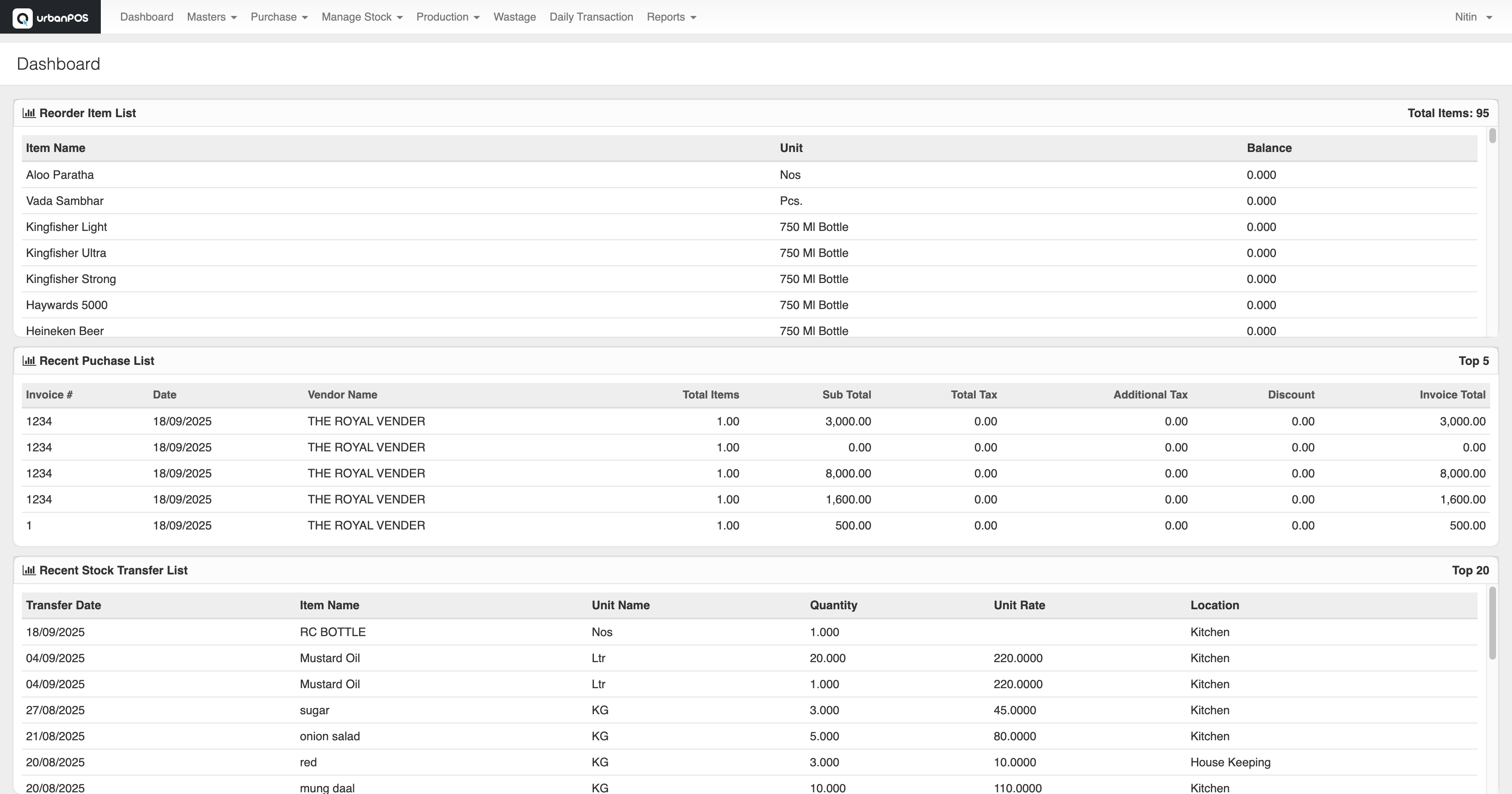Open the Dashboard nav link
This screenshot has width=1512, height=794.
[x=147, y=17]
